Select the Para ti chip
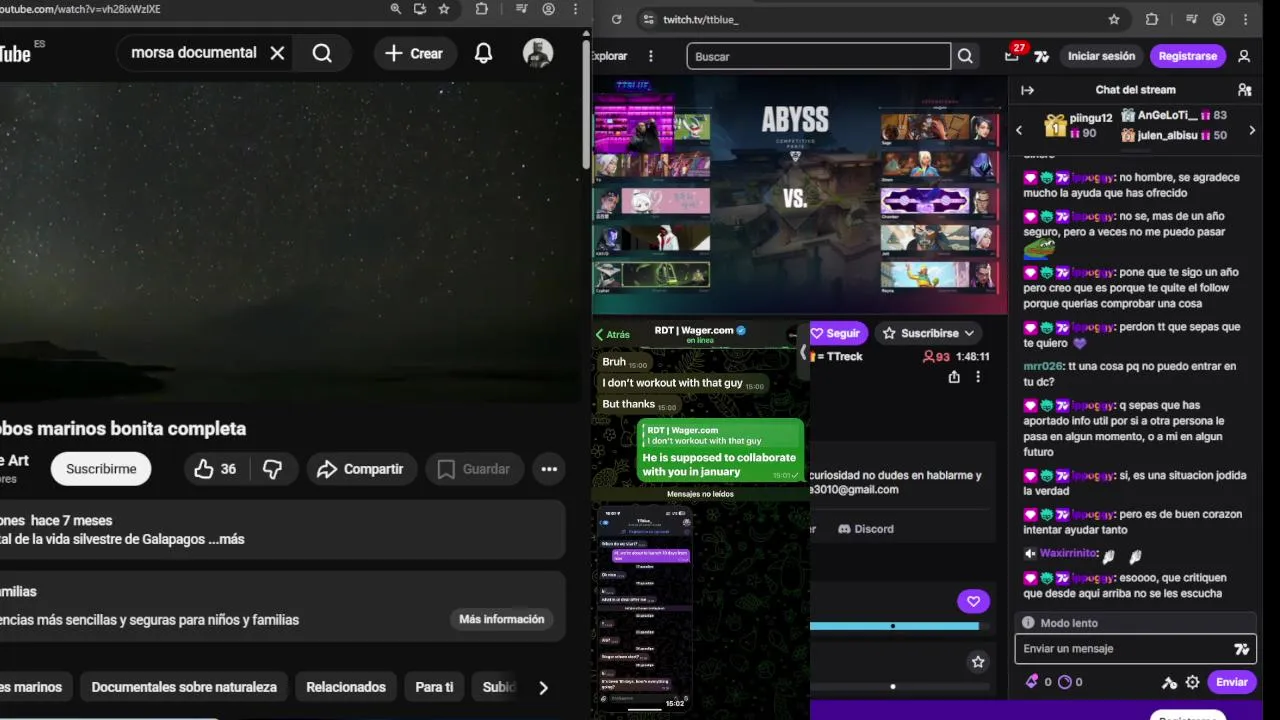This screenshot has height=720, width=1280. click(434, 687)
